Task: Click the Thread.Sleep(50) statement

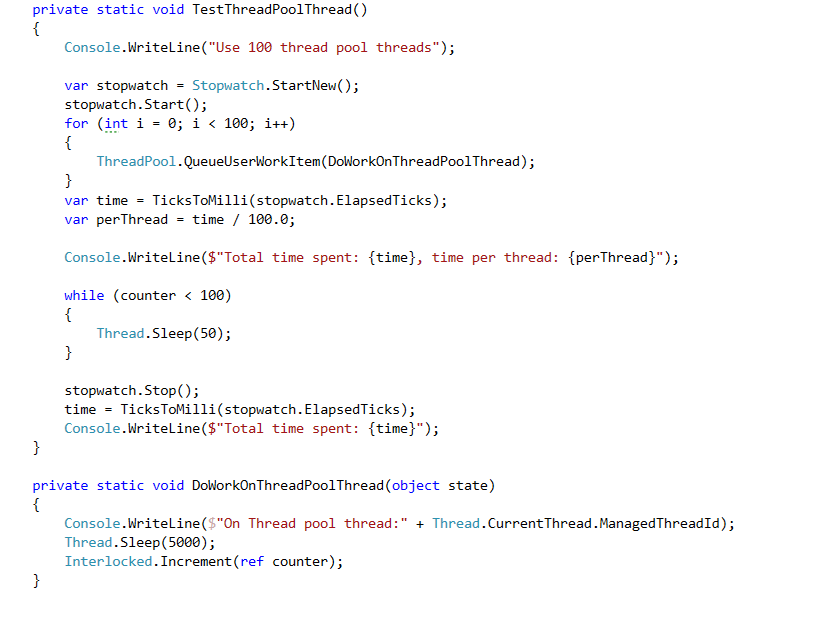Action: tap(164, 333)
